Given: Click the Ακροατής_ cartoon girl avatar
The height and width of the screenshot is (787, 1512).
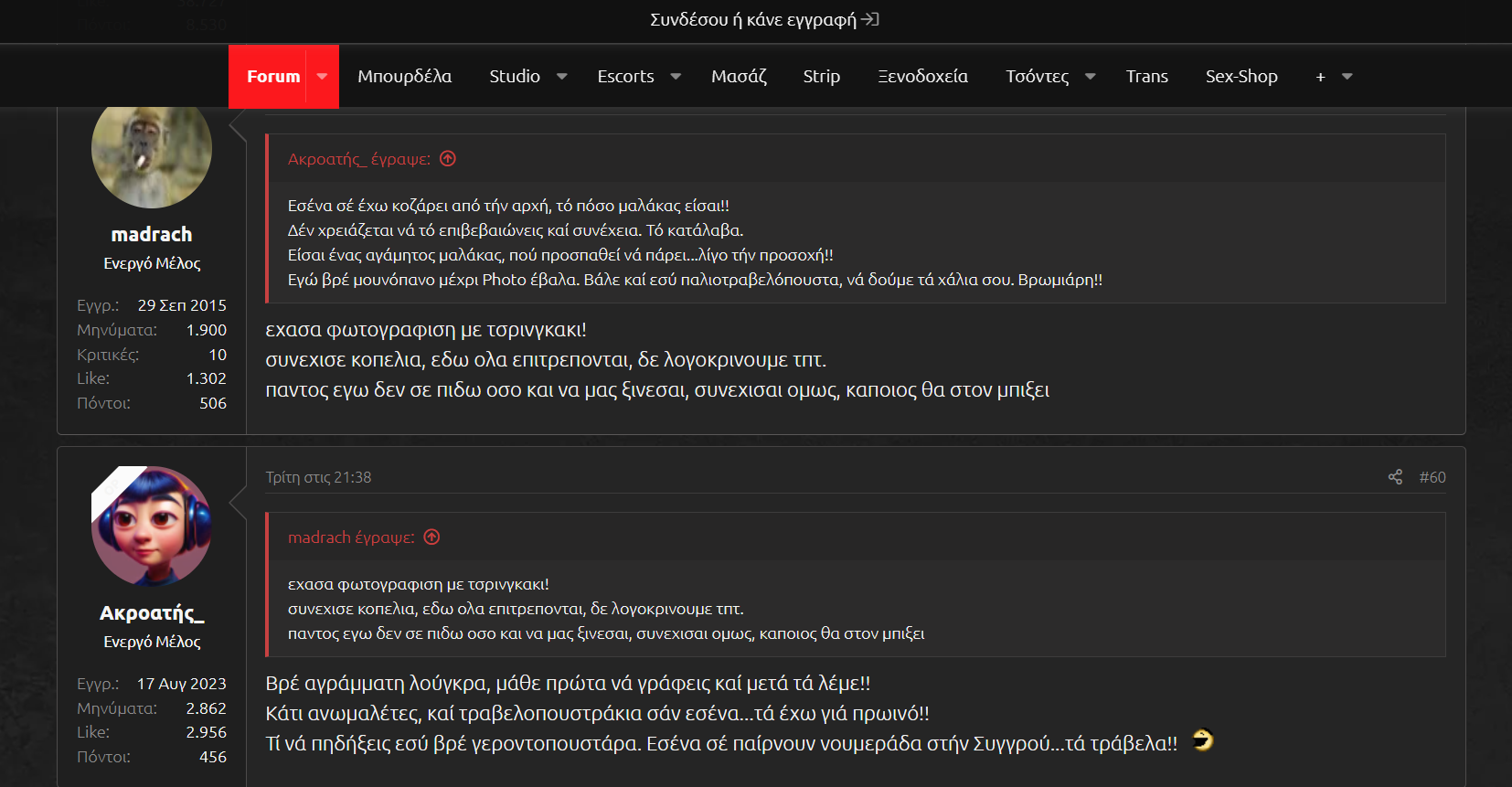Looking at the screenshot, I should [x=152, y=526].
